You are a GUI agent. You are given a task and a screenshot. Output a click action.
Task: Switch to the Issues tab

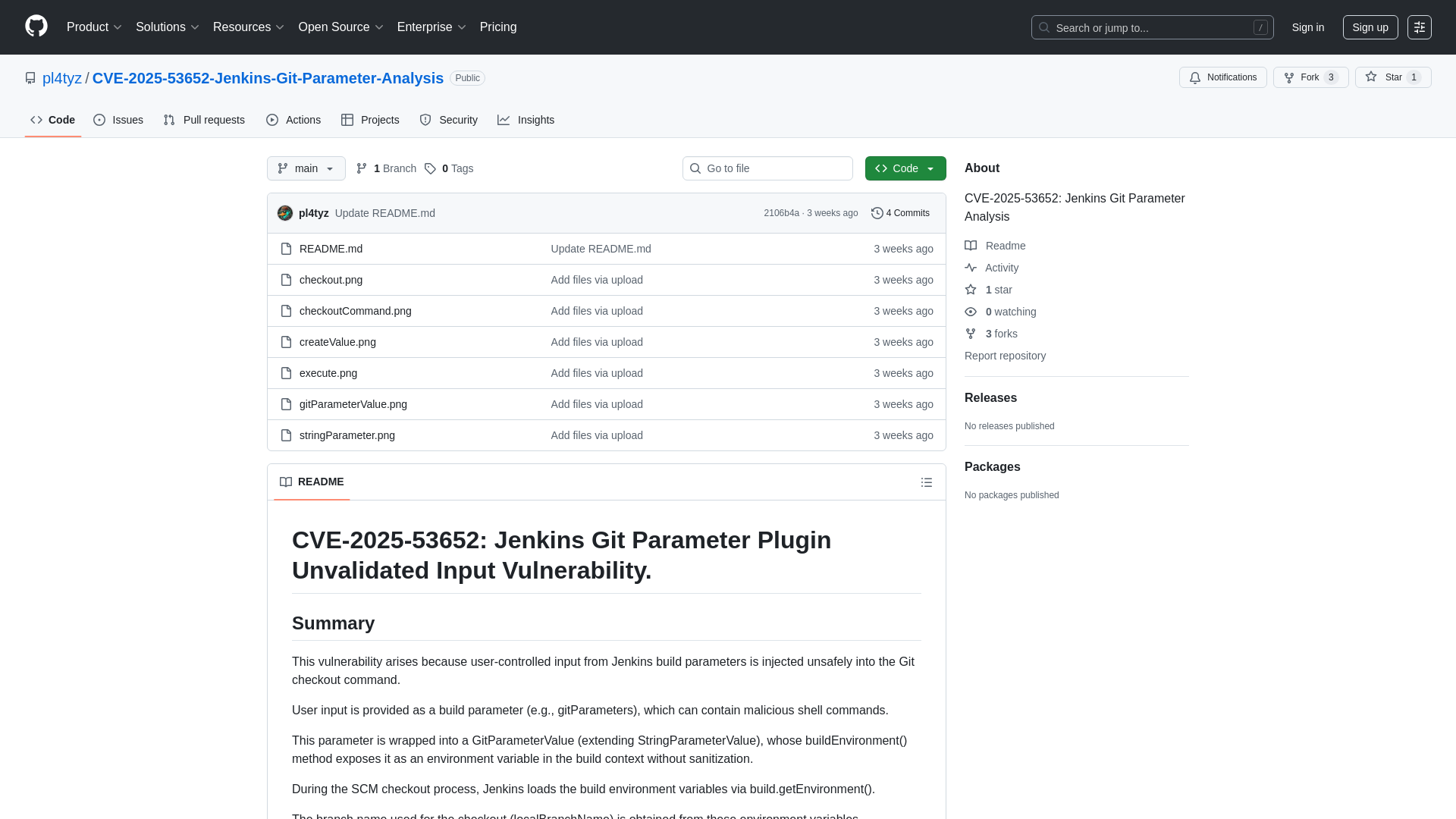point(118,120)
